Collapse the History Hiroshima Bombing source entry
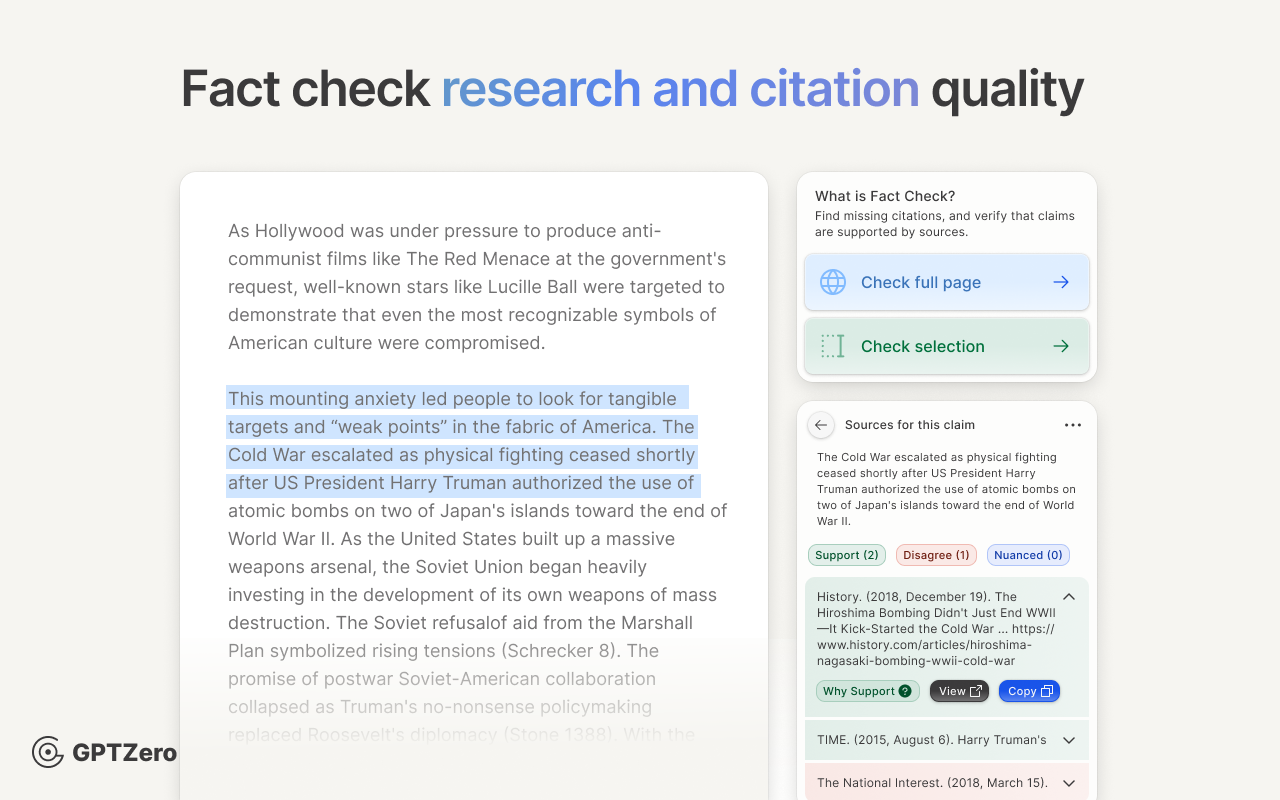This screenshot has width=1280, height=800. [1068, 596]
